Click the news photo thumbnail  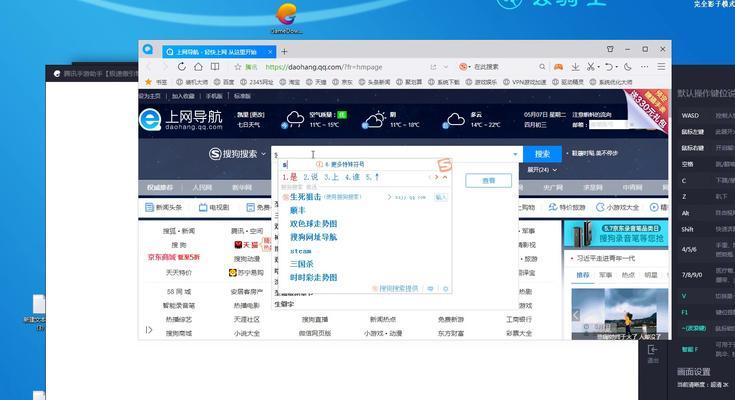(620, 314)
